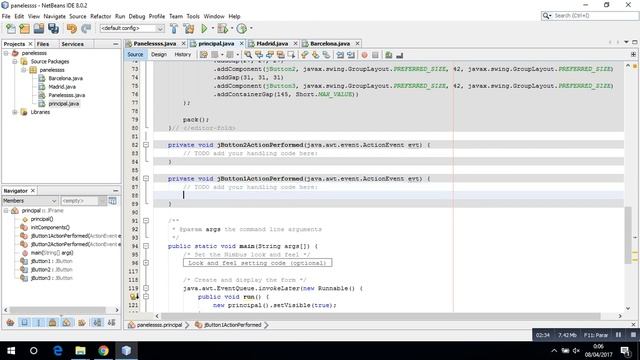The image size is (640, 360).
Task: Select initComponents() in the Navigator
Action: point(50,227)
